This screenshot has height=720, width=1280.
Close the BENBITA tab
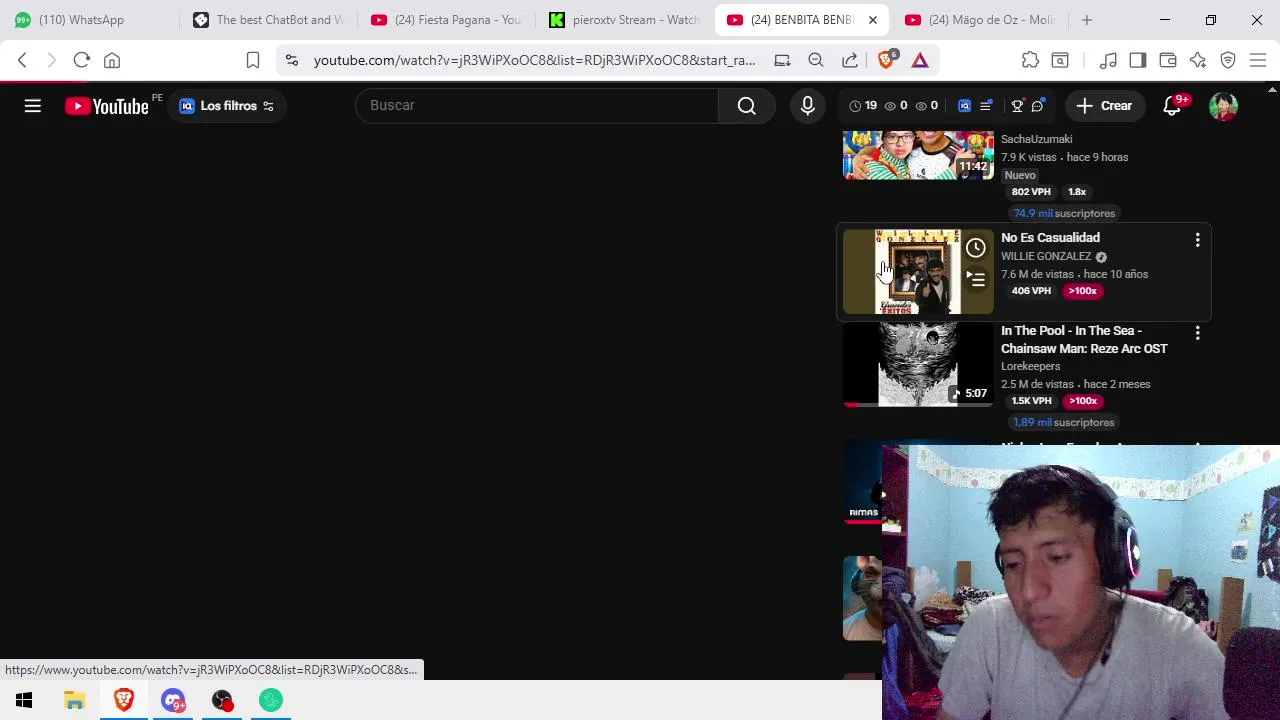pos(872,20)
